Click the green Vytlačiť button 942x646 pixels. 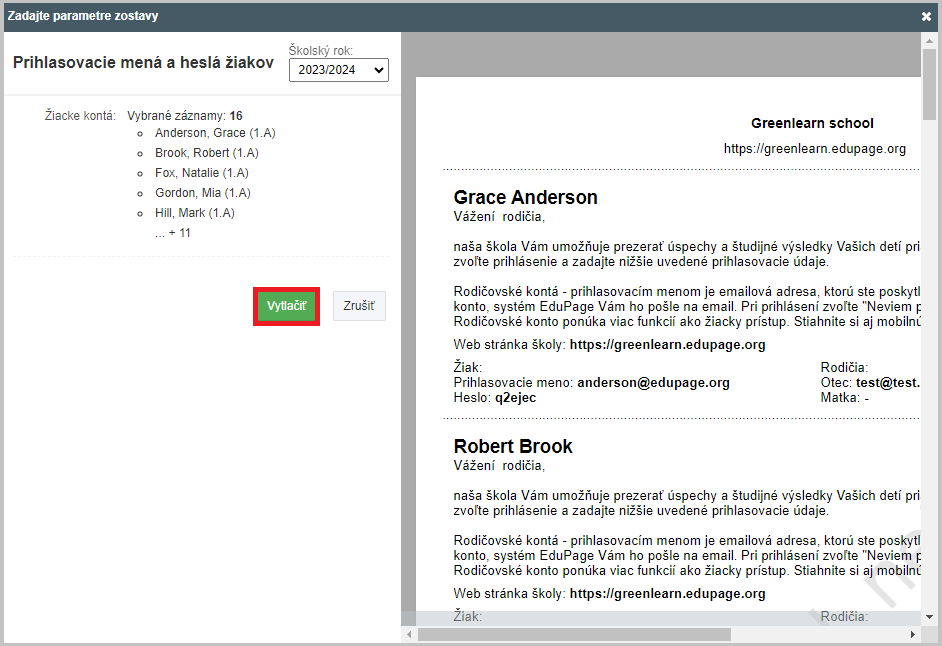coord(286,306)
